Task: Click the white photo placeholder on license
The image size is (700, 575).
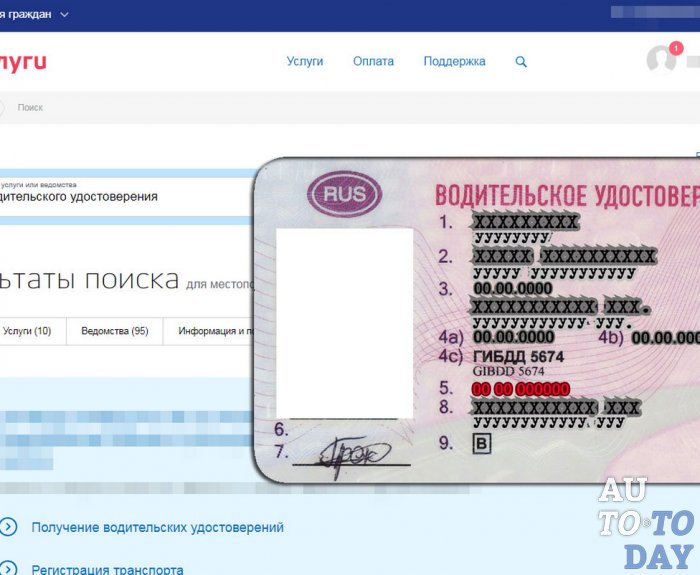Action: 344,323
